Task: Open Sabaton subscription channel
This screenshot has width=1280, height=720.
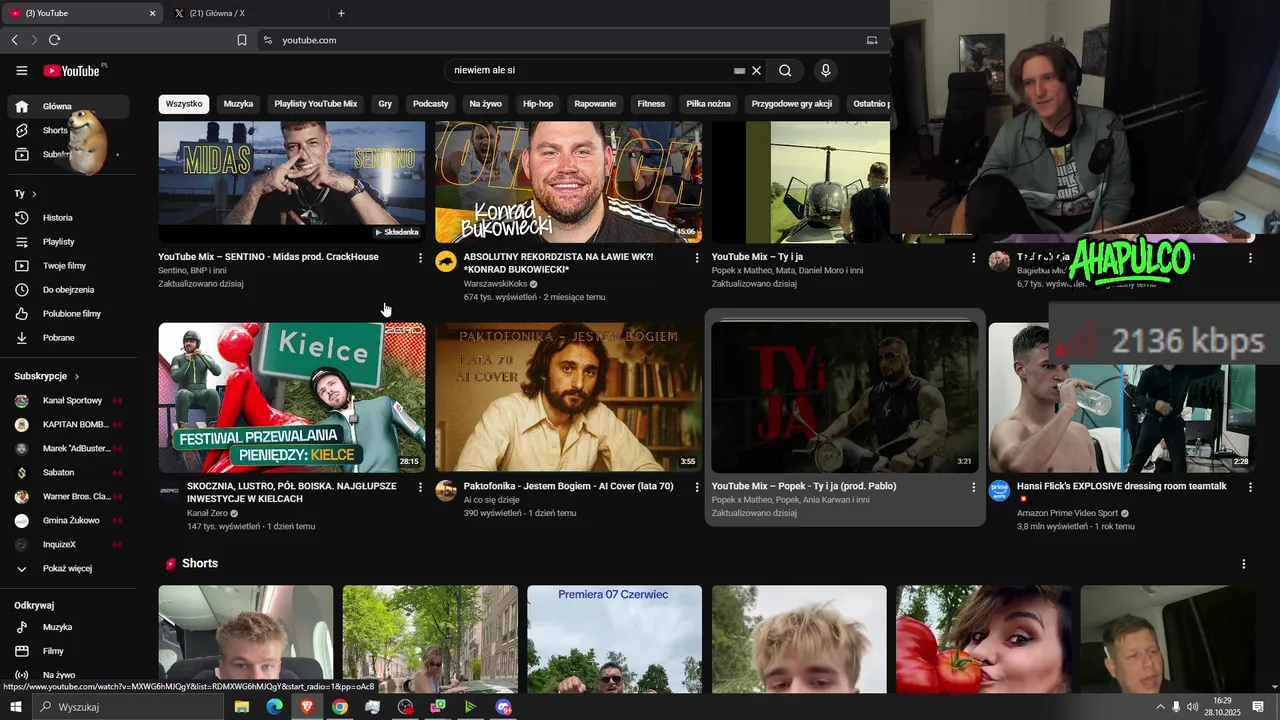Action: click(69, 472)
